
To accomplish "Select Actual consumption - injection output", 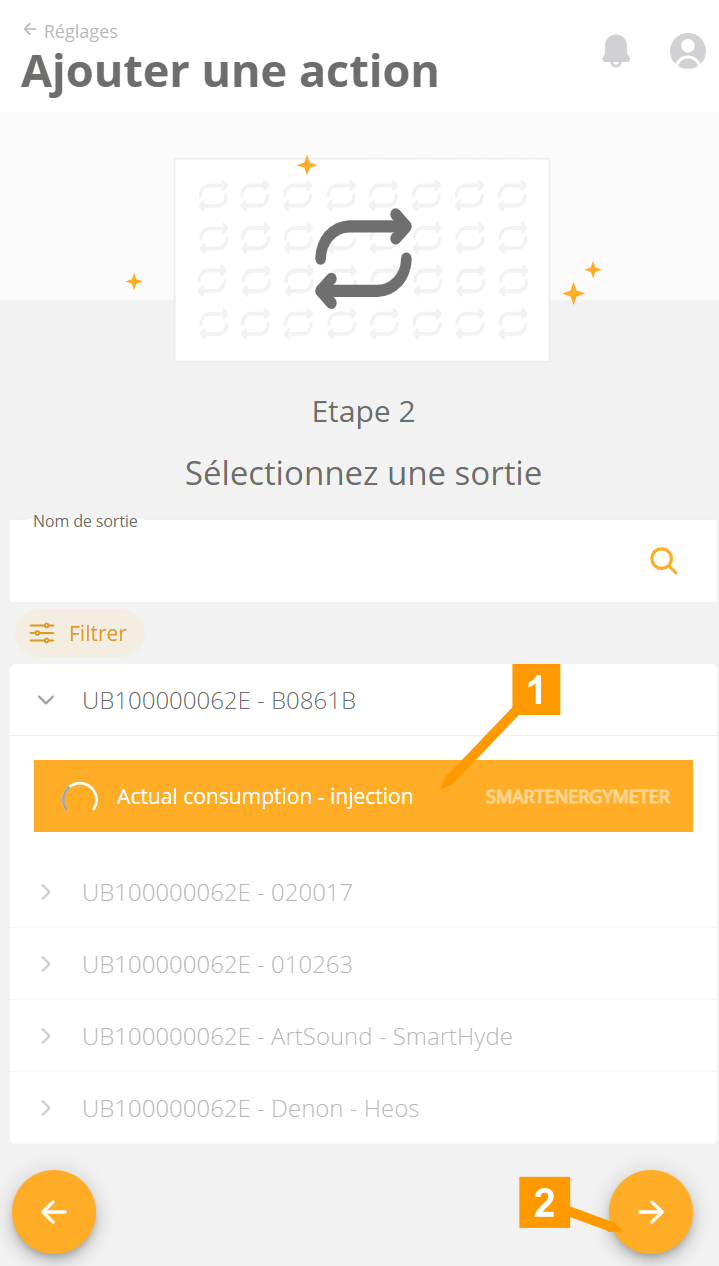I will pyautogui.click(x=265, y=797).
